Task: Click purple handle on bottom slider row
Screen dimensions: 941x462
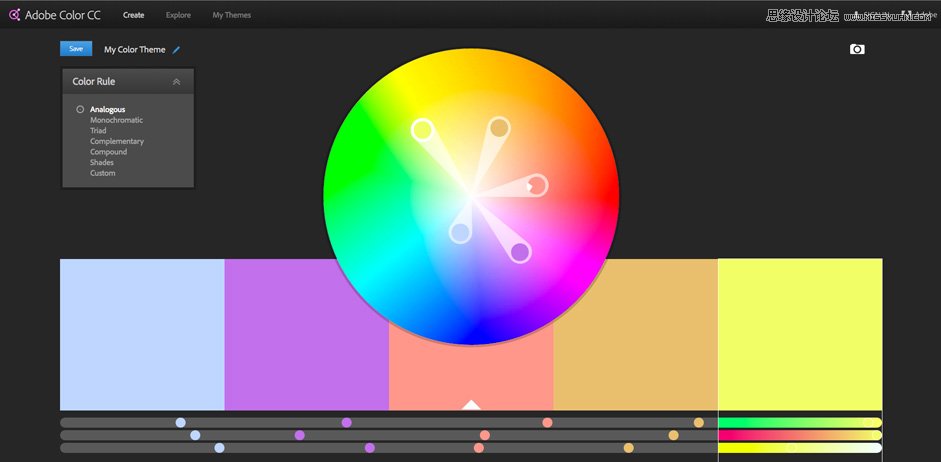Action: (370, 448)
